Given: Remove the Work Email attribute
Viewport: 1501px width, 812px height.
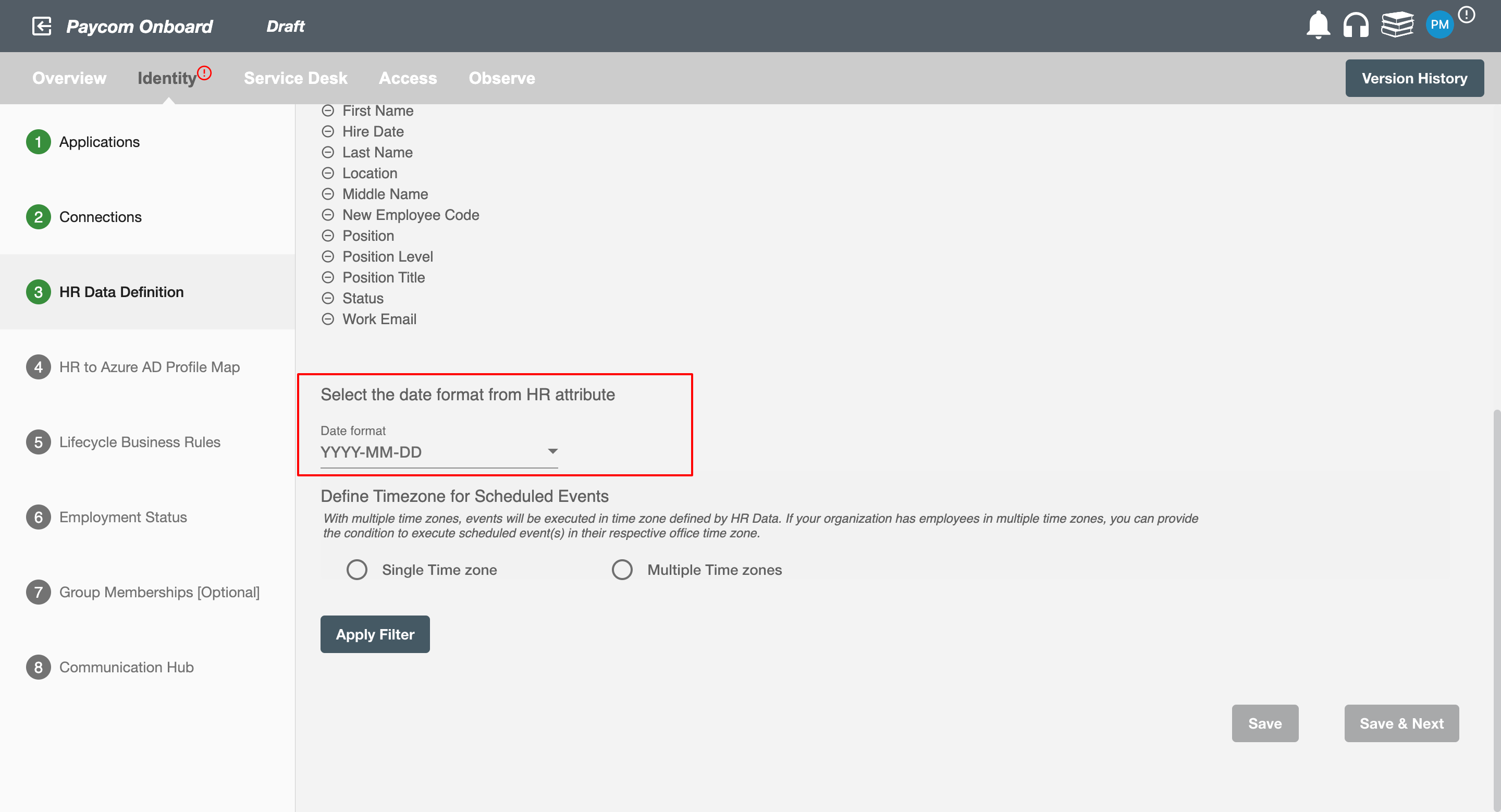Looking at the screenshot, I should coord(328,320).
